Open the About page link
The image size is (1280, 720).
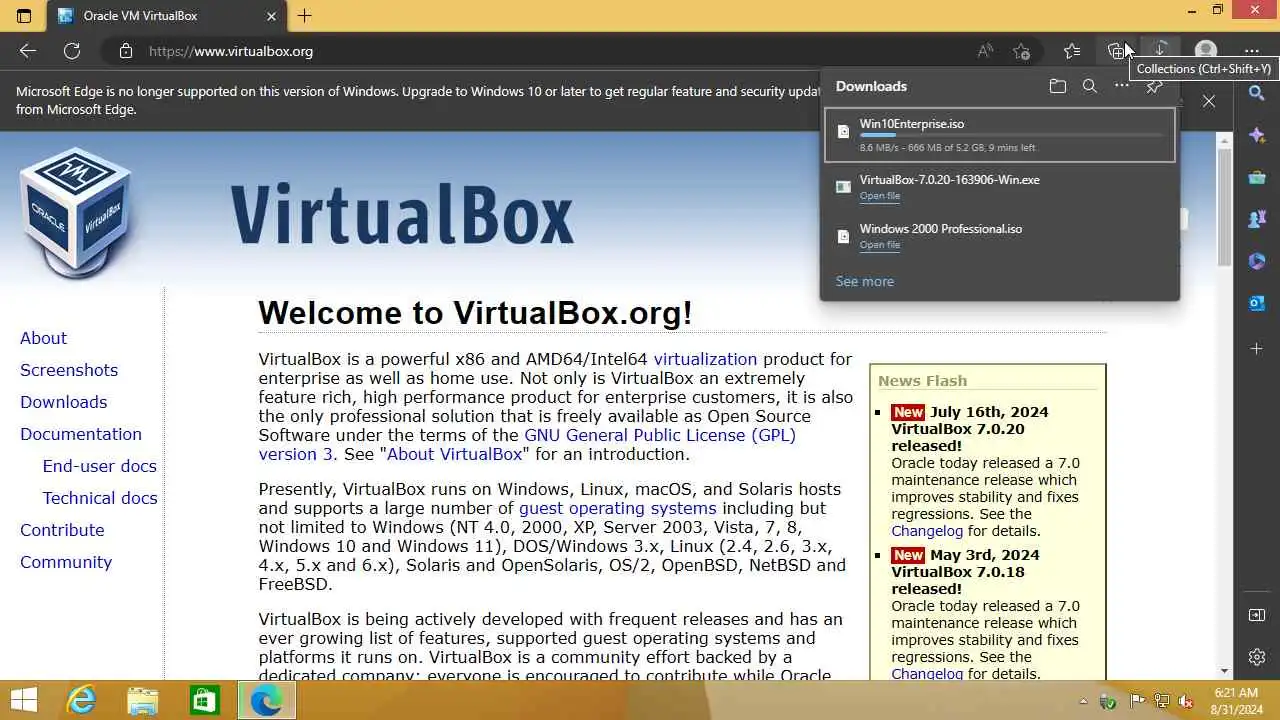pos(43,338)
